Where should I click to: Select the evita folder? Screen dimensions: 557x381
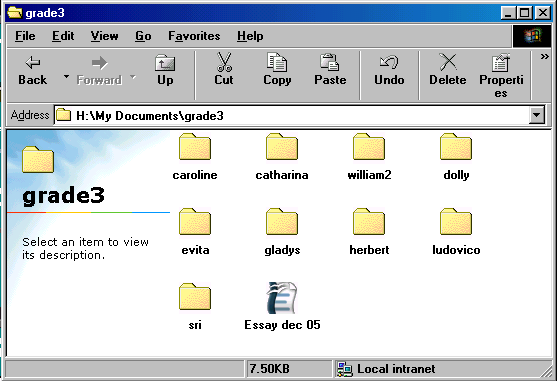tap(195, 232)
